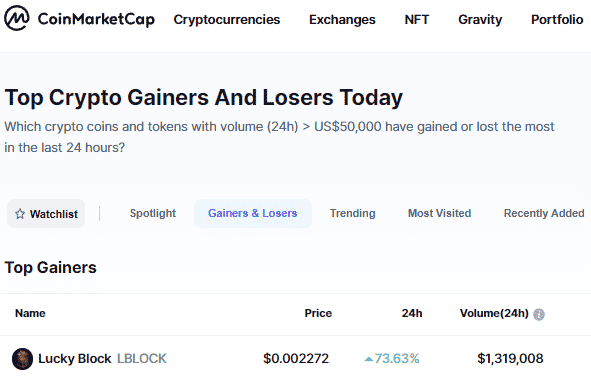
Task: Click the CoinMarketCap logo icon
Action: tap(17, 18)
